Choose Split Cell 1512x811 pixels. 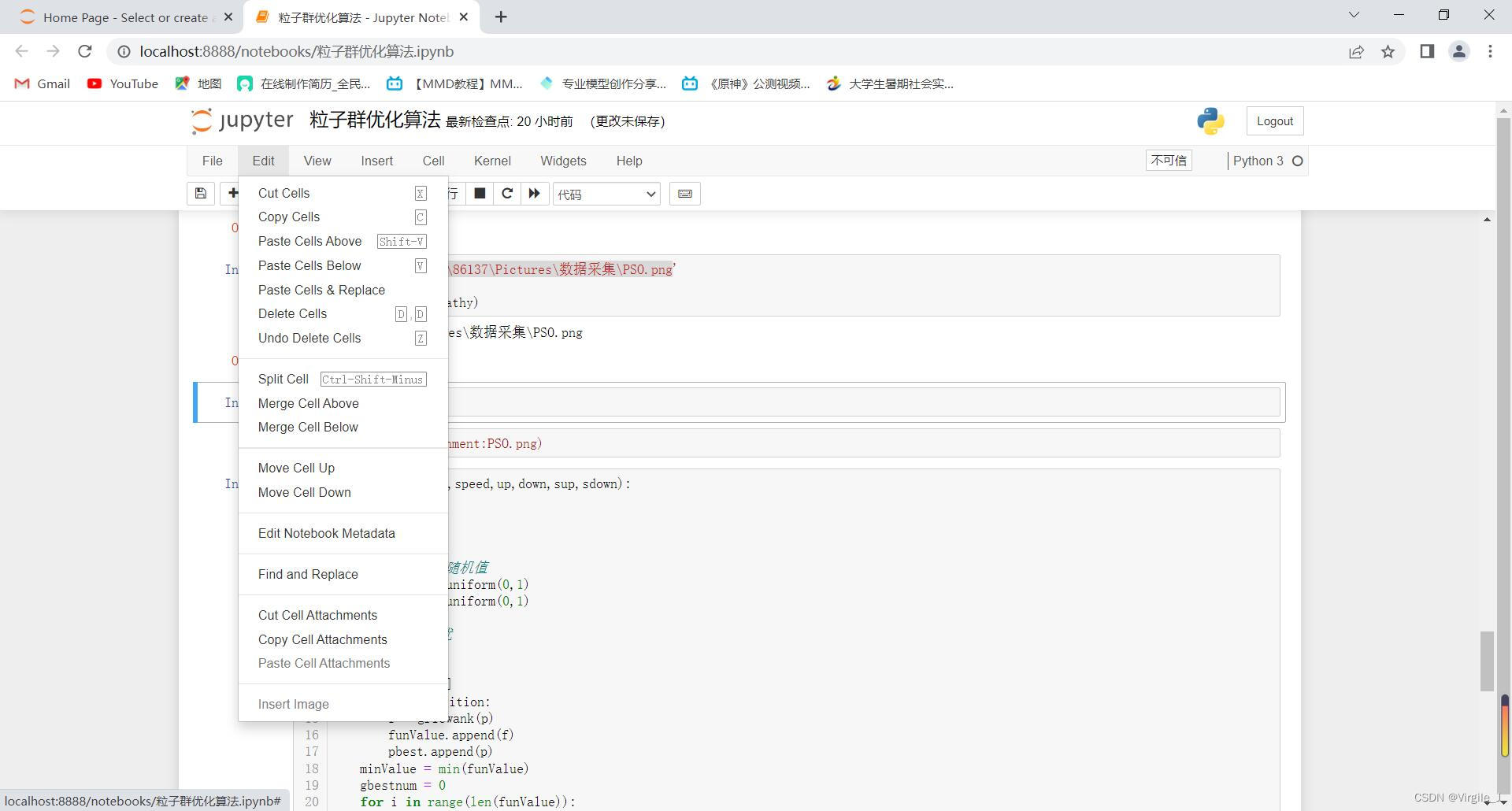point(343,379)
